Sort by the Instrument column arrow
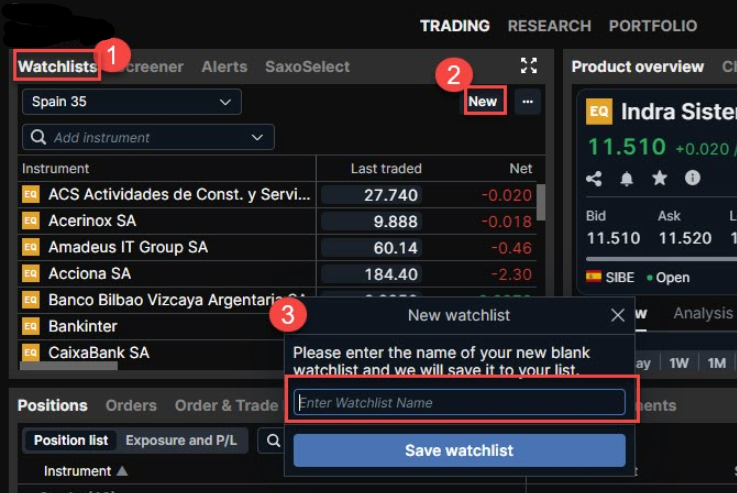 pyautogui.click(x=122, y=471)
